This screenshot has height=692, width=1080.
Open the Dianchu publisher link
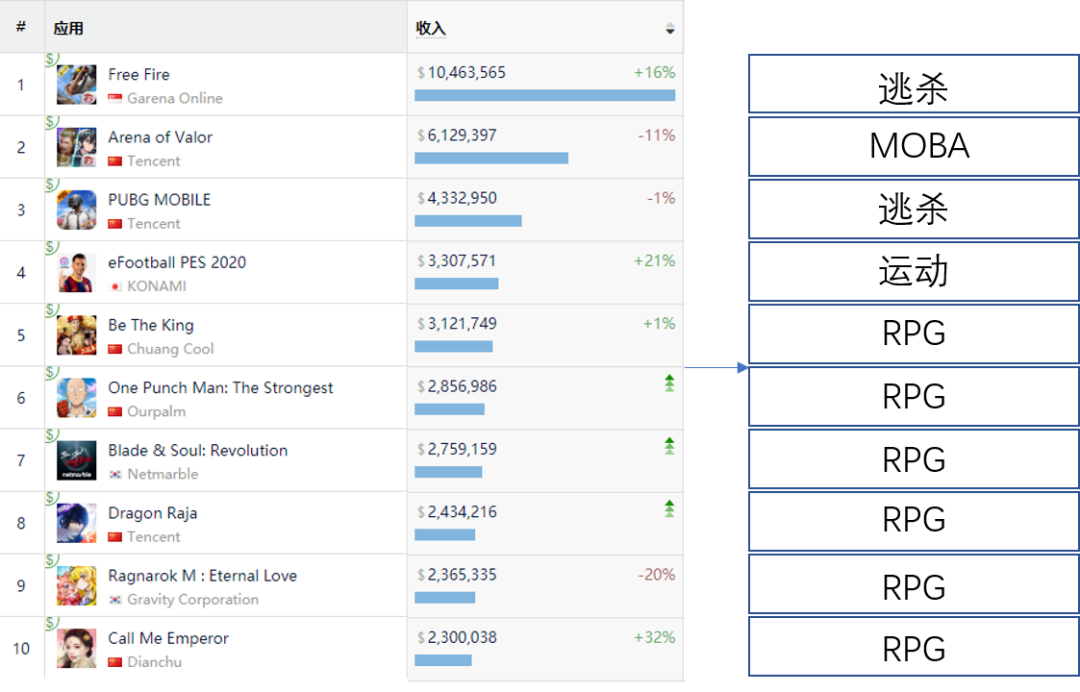tap(154, 662)
